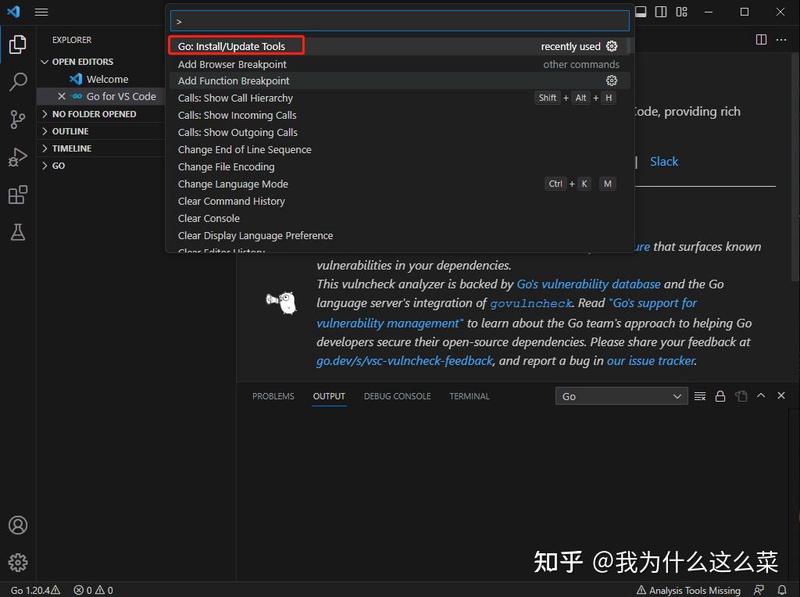
Task: Select Calls: Show Incoming Calls command
Action: pyautogui.click(x=399, y=115)
